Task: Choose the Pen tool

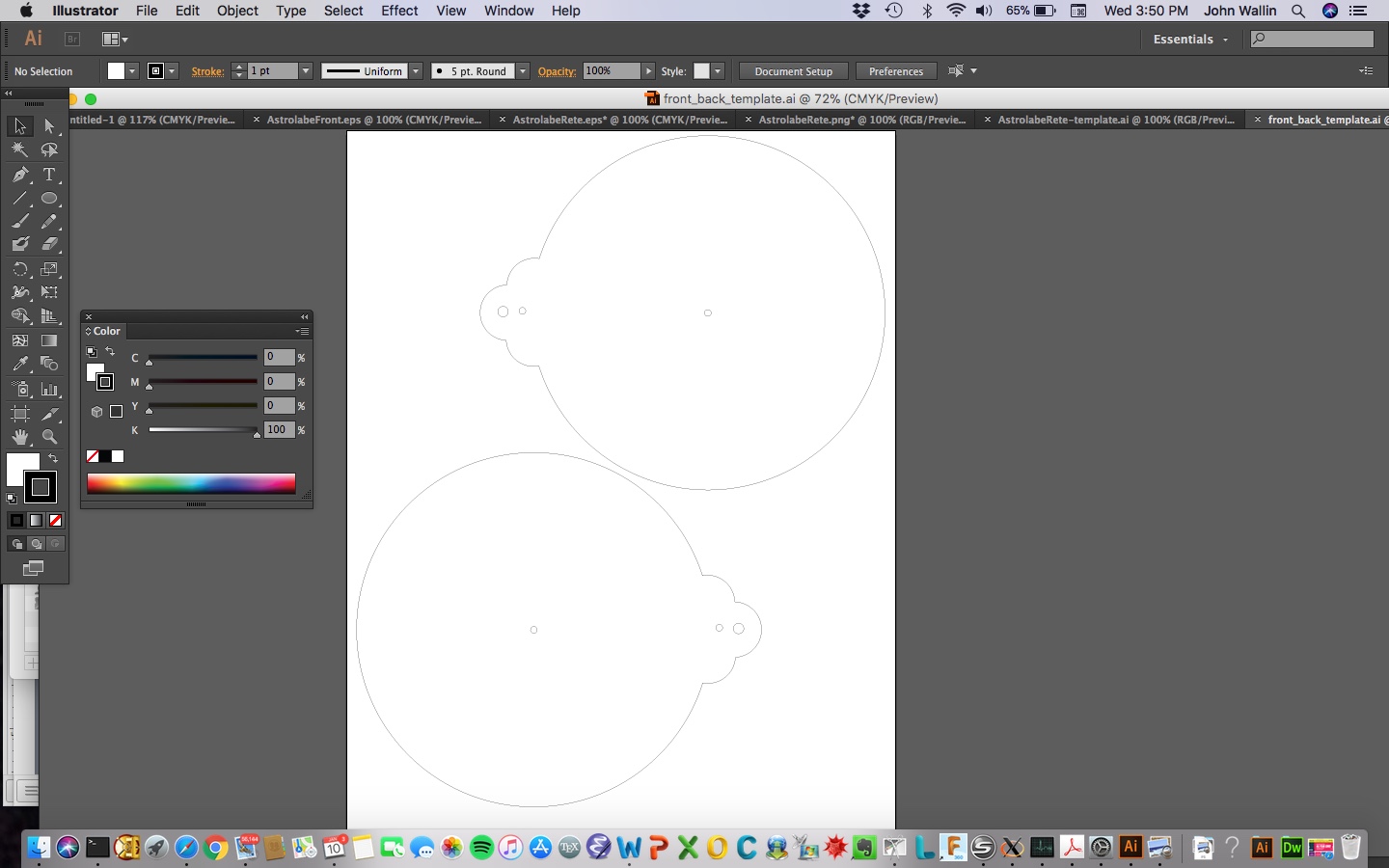Action: click(21, 175)
